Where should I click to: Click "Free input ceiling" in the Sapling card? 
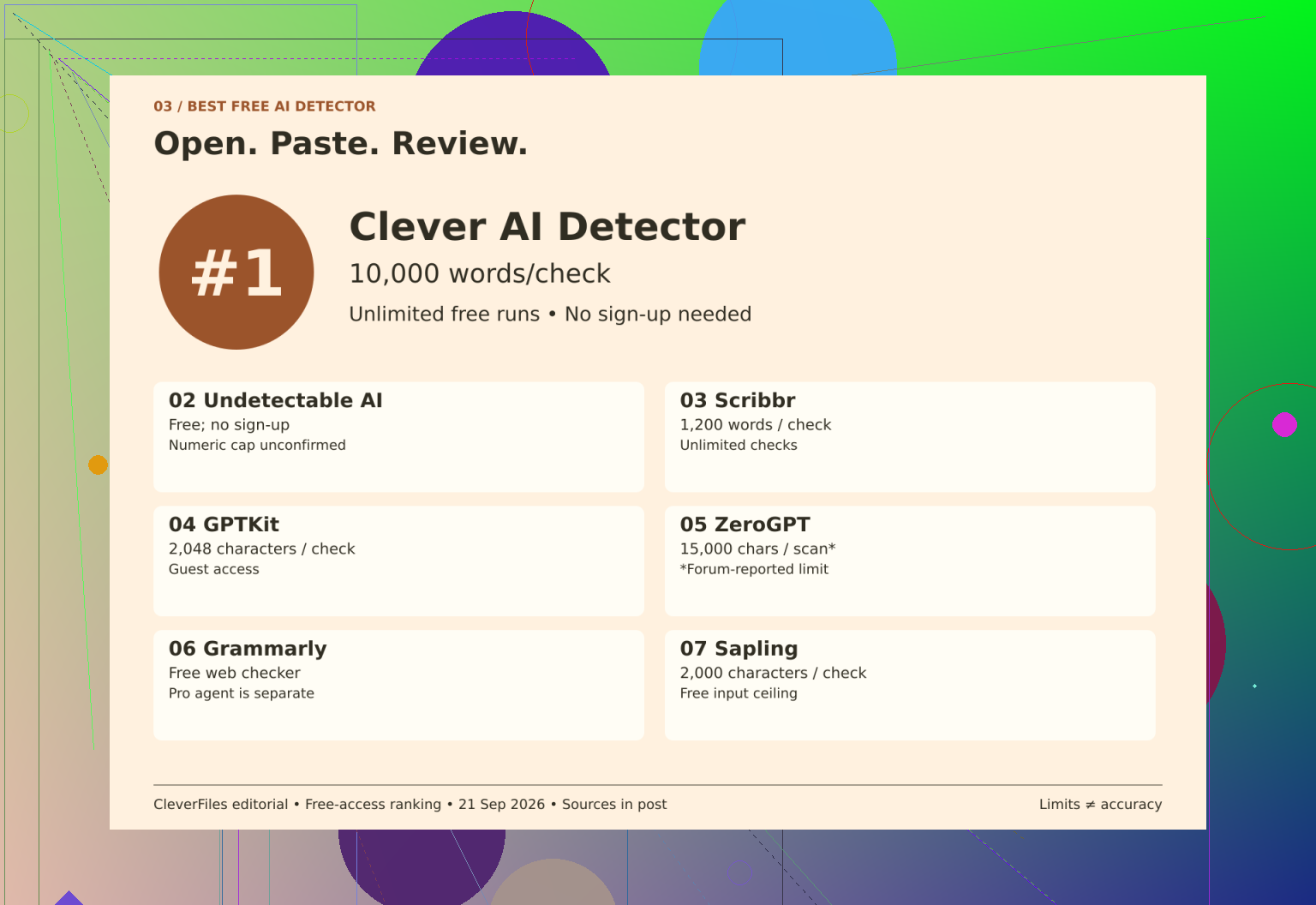pos(739,693)
